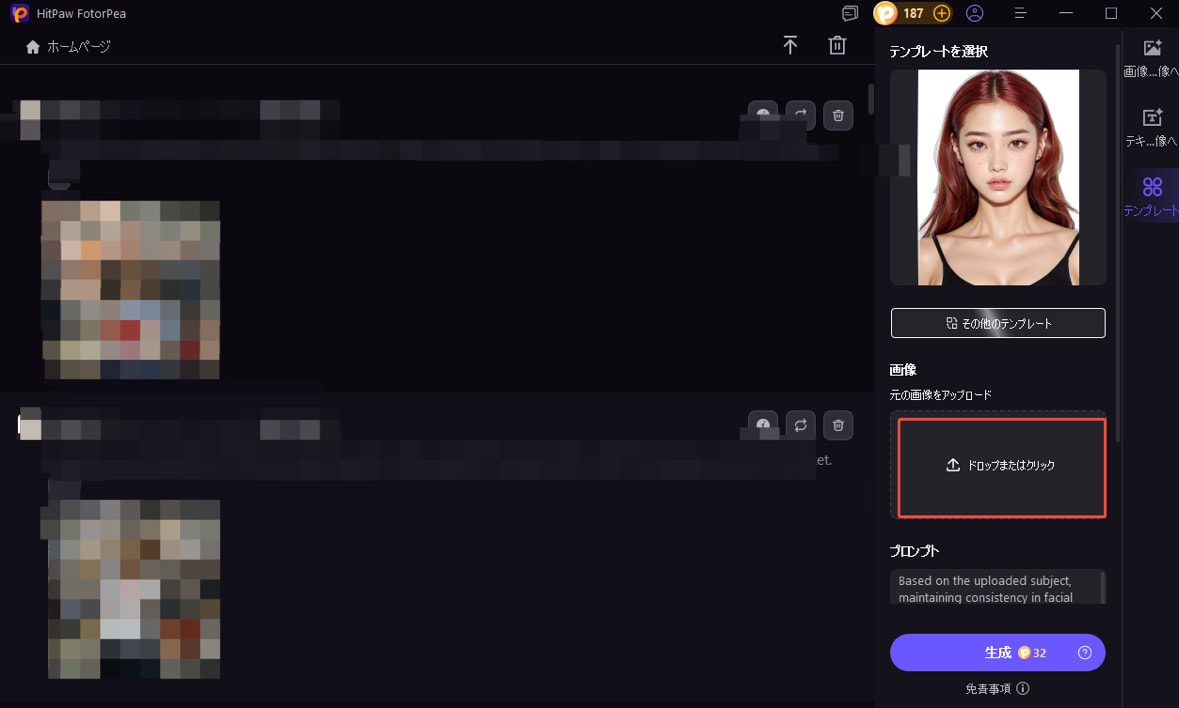Viewport: 1179px width, 708px height.
Task: Click the info icon next to 免責事項
Action: point(1023,689)
